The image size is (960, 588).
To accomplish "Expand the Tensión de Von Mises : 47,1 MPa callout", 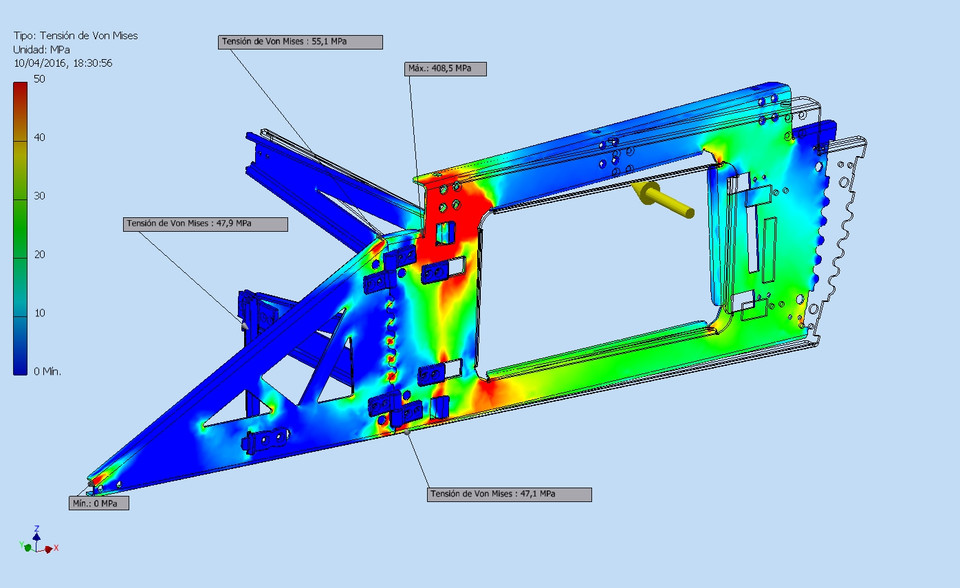I will pyautogui.click(x=510, y=493).
